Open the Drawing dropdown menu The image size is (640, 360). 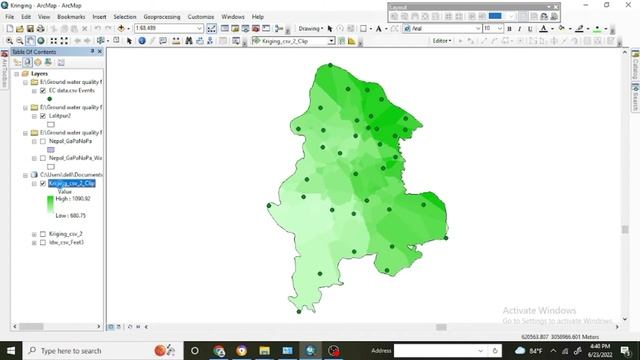[x=311, y=29]
